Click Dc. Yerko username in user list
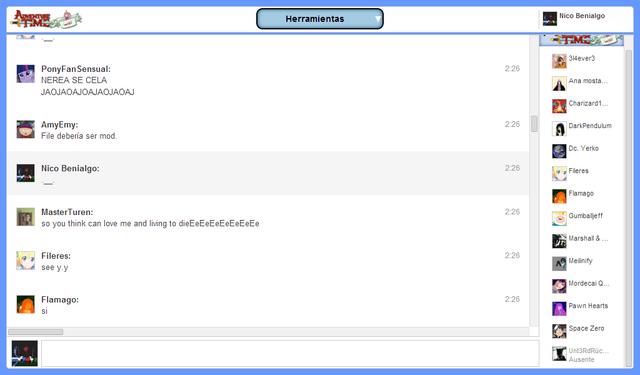This screenshot has width=640, height=375. [x=583, y=148]
